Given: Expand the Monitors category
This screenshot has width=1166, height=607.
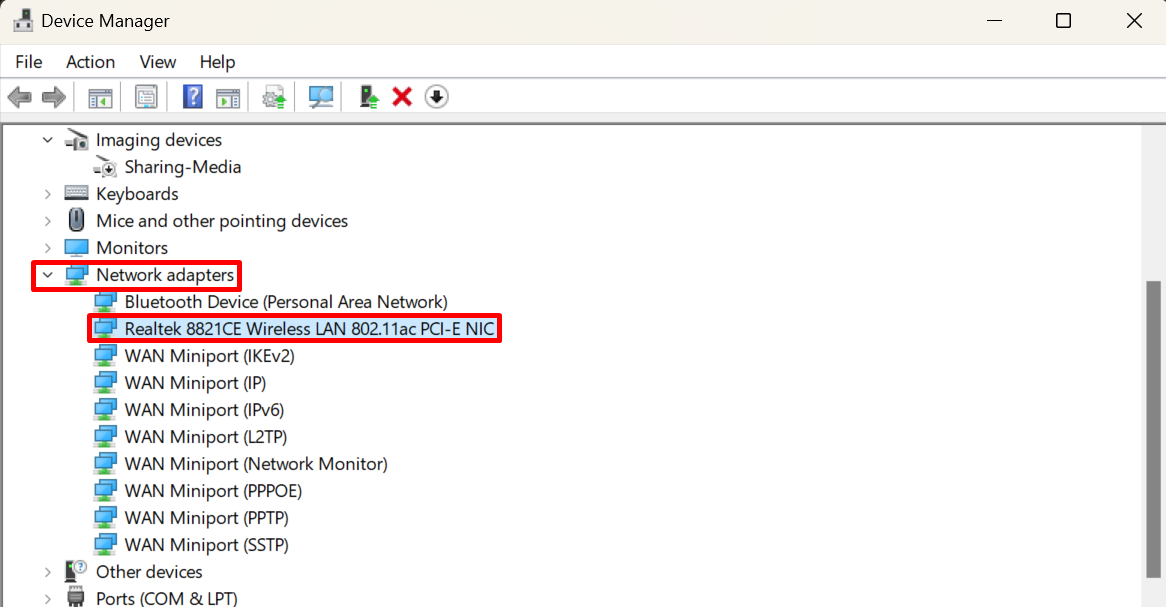Looking at the screenshot, I should pyautogui.click(x=47, y=247).
